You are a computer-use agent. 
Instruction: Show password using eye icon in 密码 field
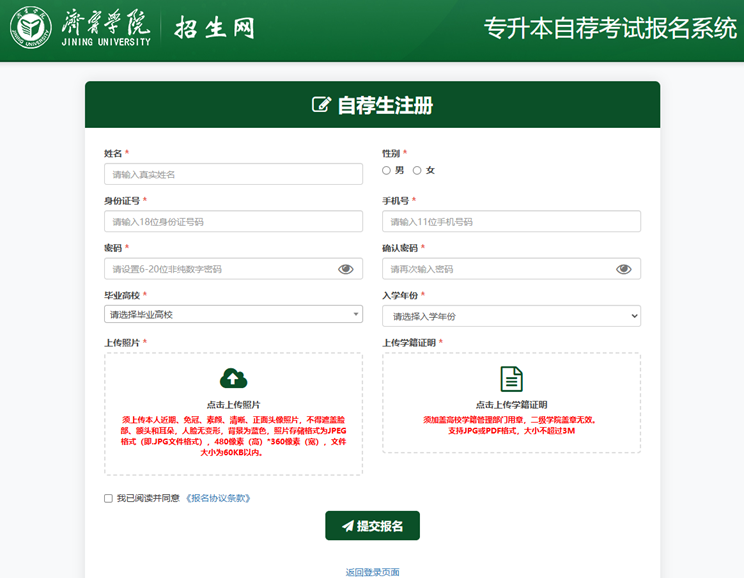[346, 269]
